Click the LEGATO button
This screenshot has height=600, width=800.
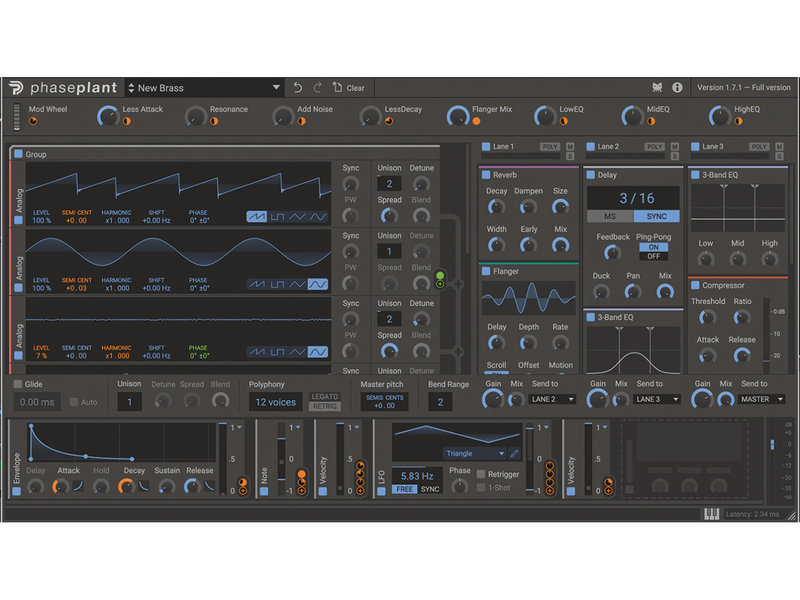pyautogui.click(x=325, y=396)
